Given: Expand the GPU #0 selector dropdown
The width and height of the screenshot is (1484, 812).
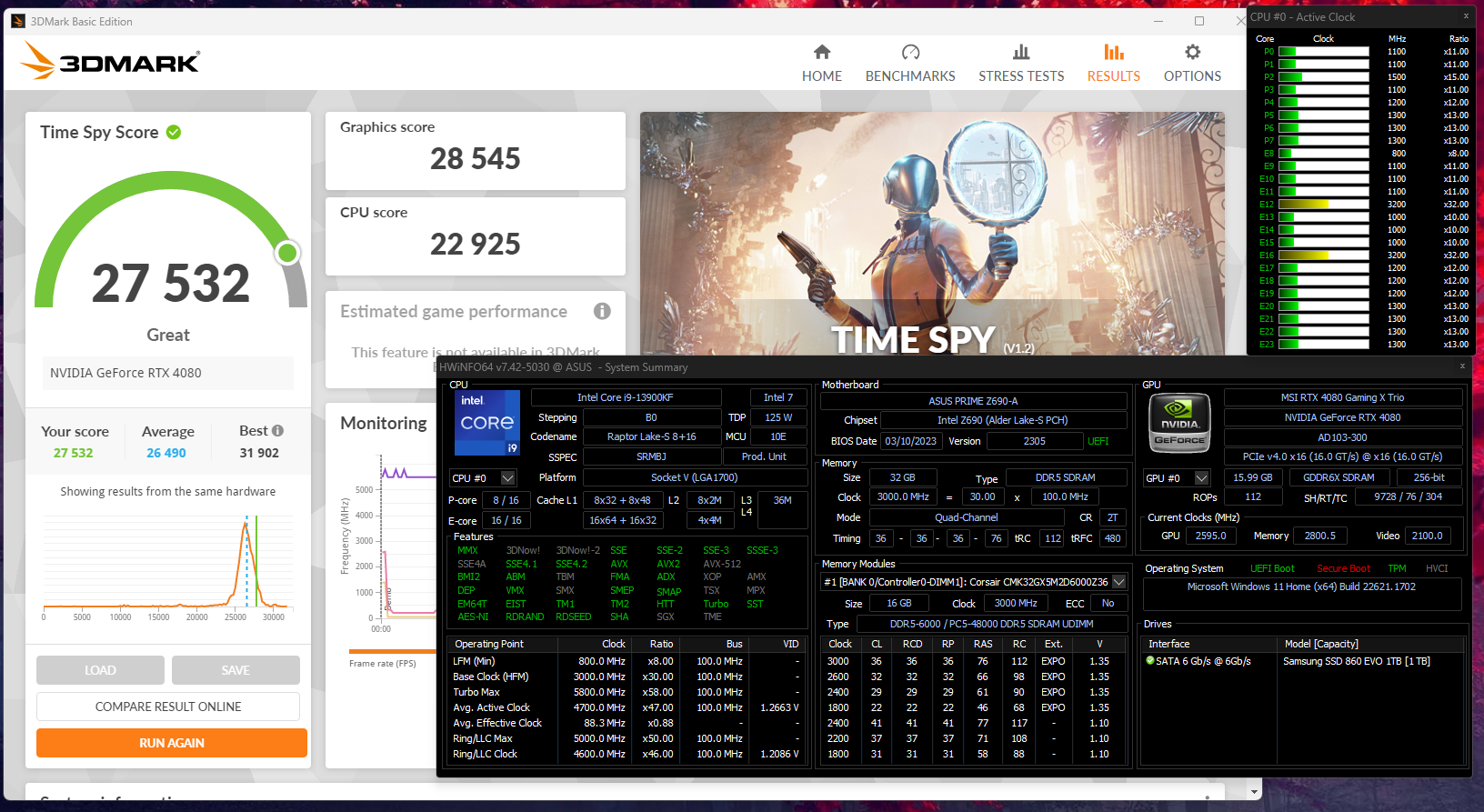Looking at the screenshot, I should click(1201, 478).
